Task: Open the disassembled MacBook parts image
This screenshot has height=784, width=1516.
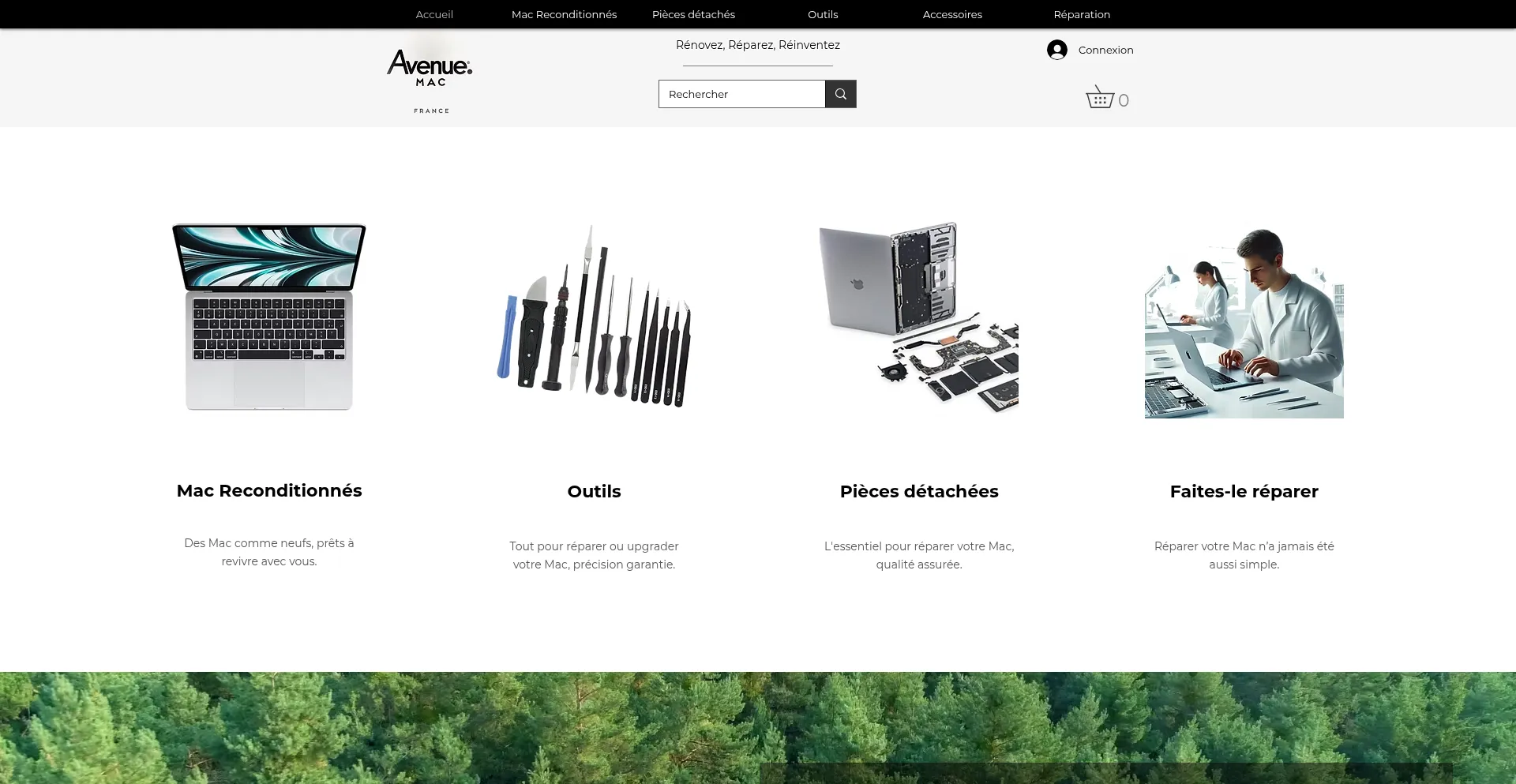Action: pos(918,317)
